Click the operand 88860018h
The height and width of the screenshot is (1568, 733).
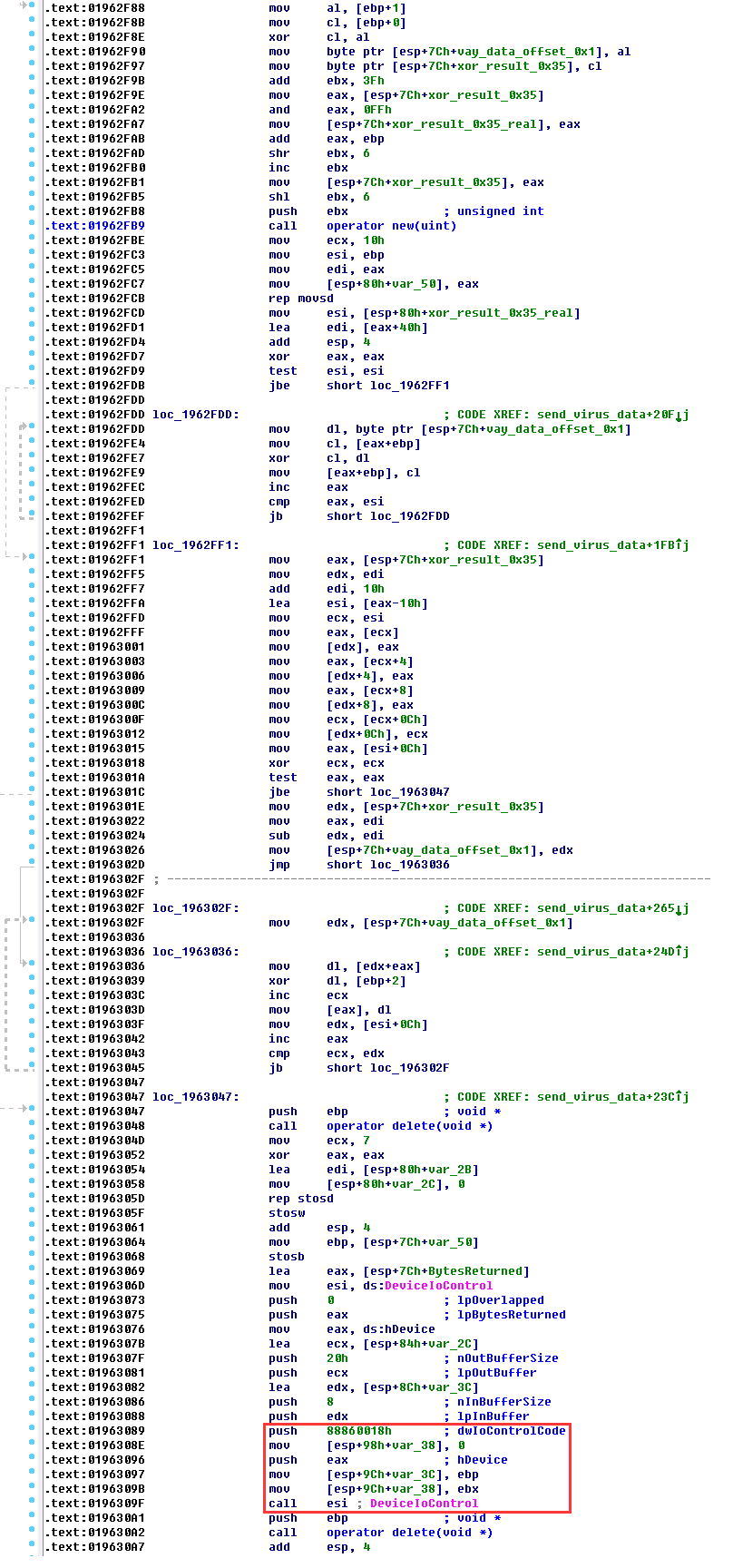coord(359,1431)
